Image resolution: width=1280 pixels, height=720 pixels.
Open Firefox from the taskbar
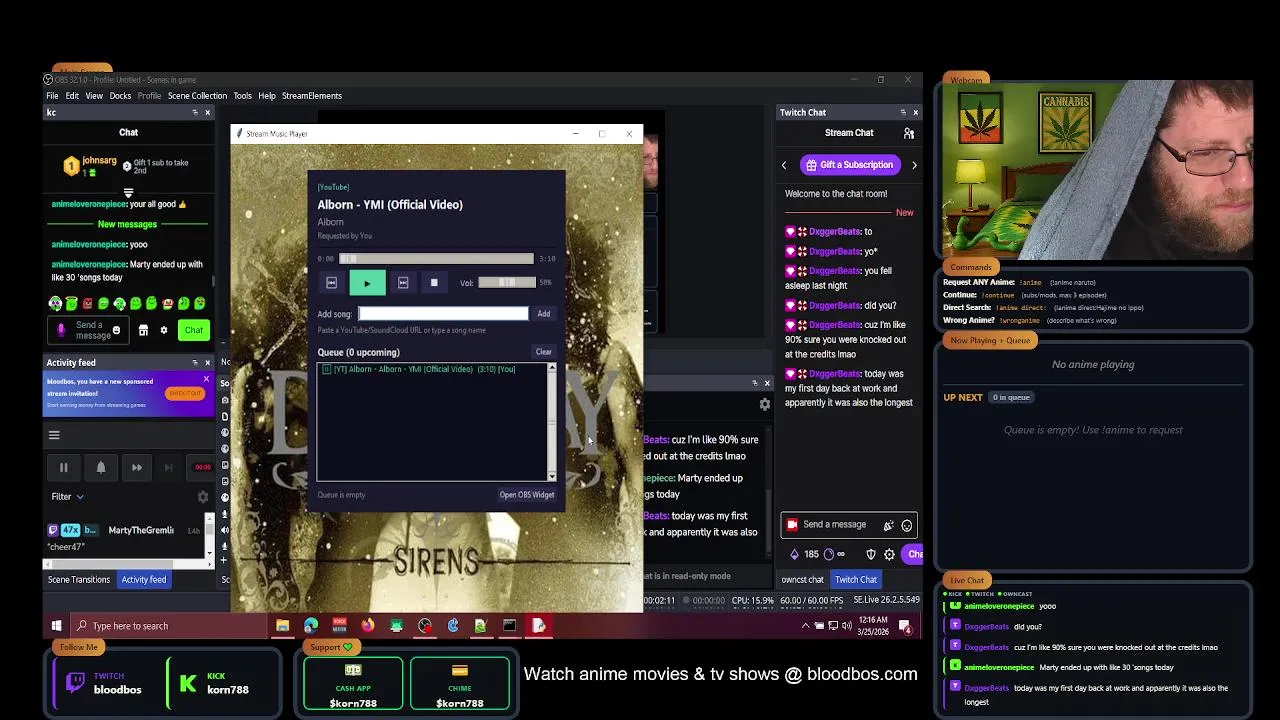368,626
